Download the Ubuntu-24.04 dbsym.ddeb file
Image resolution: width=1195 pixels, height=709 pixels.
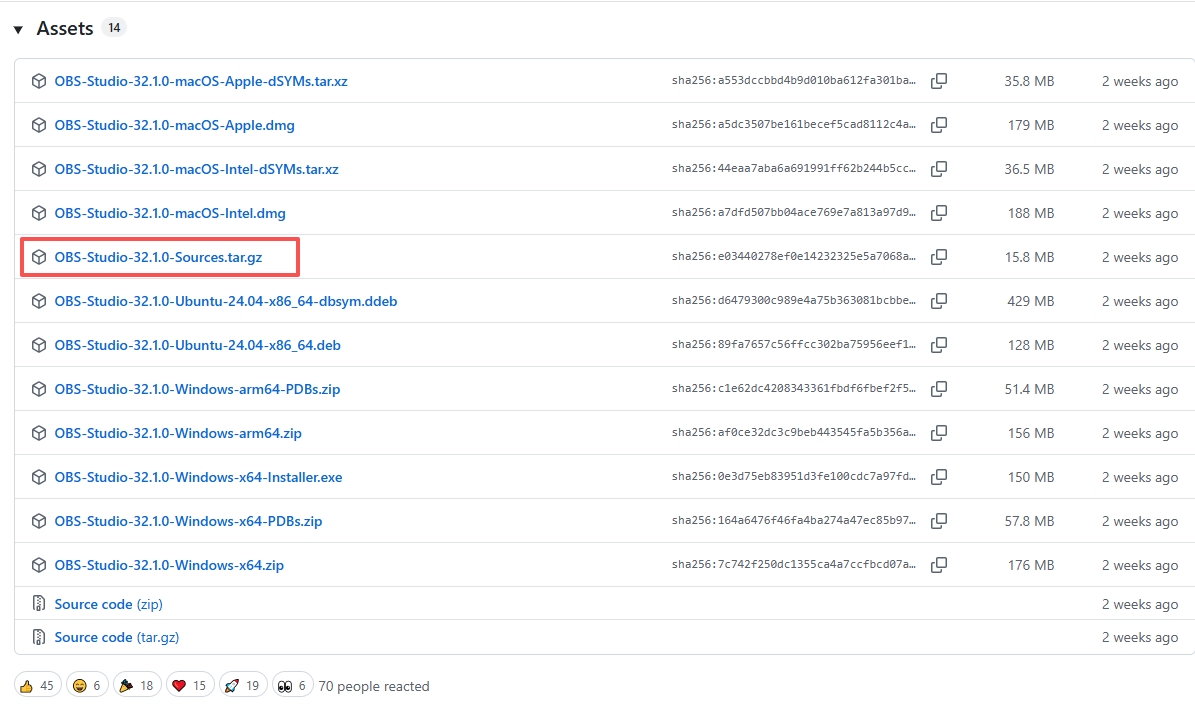(x=226, y=301)
